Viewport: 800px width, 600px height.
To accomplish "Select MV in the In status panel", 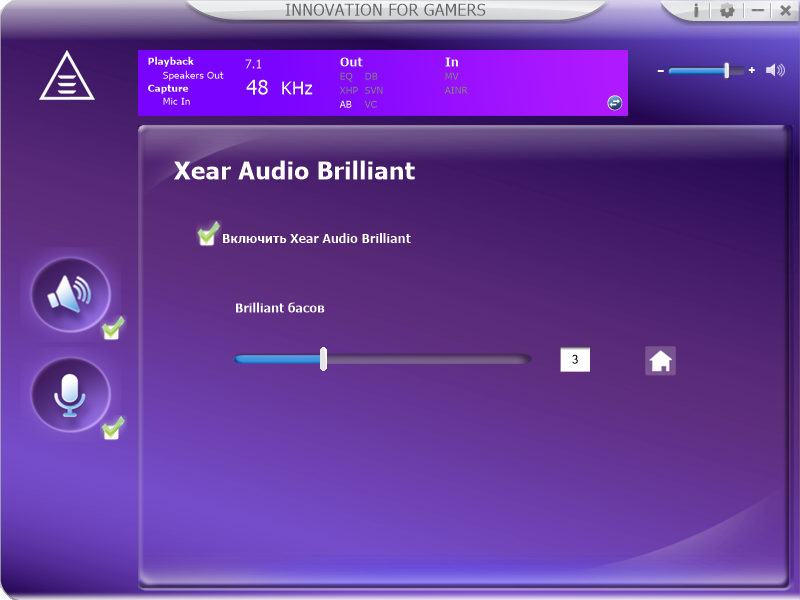I will [x=452, y=77].
